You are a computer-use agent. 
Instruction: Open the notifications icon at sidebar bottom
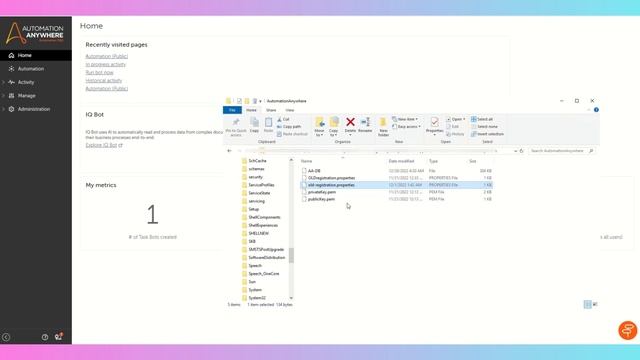(58, 337)
